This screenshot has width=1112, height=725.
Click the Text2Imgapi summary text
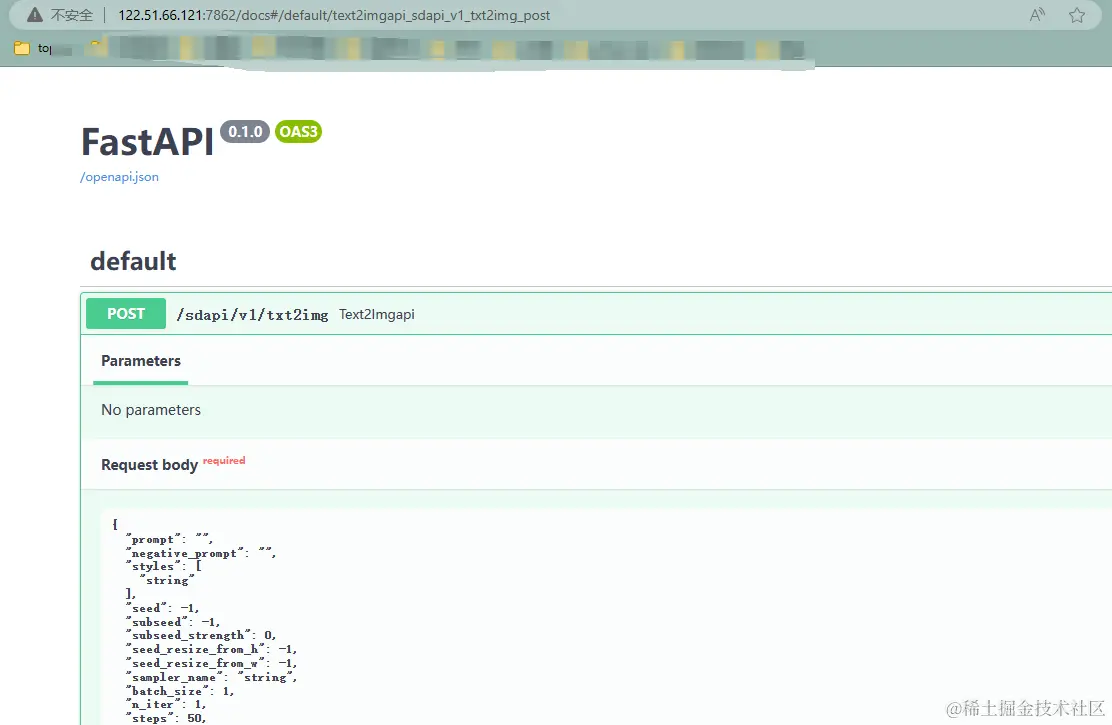[x=377, y=314]
